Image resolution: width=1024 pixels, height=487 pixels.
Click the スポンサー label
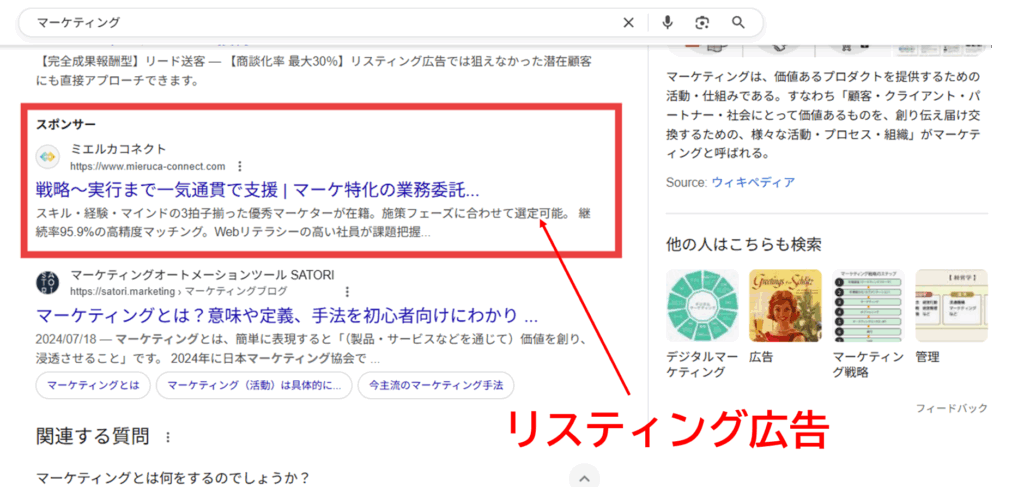(x=66, y=124)
